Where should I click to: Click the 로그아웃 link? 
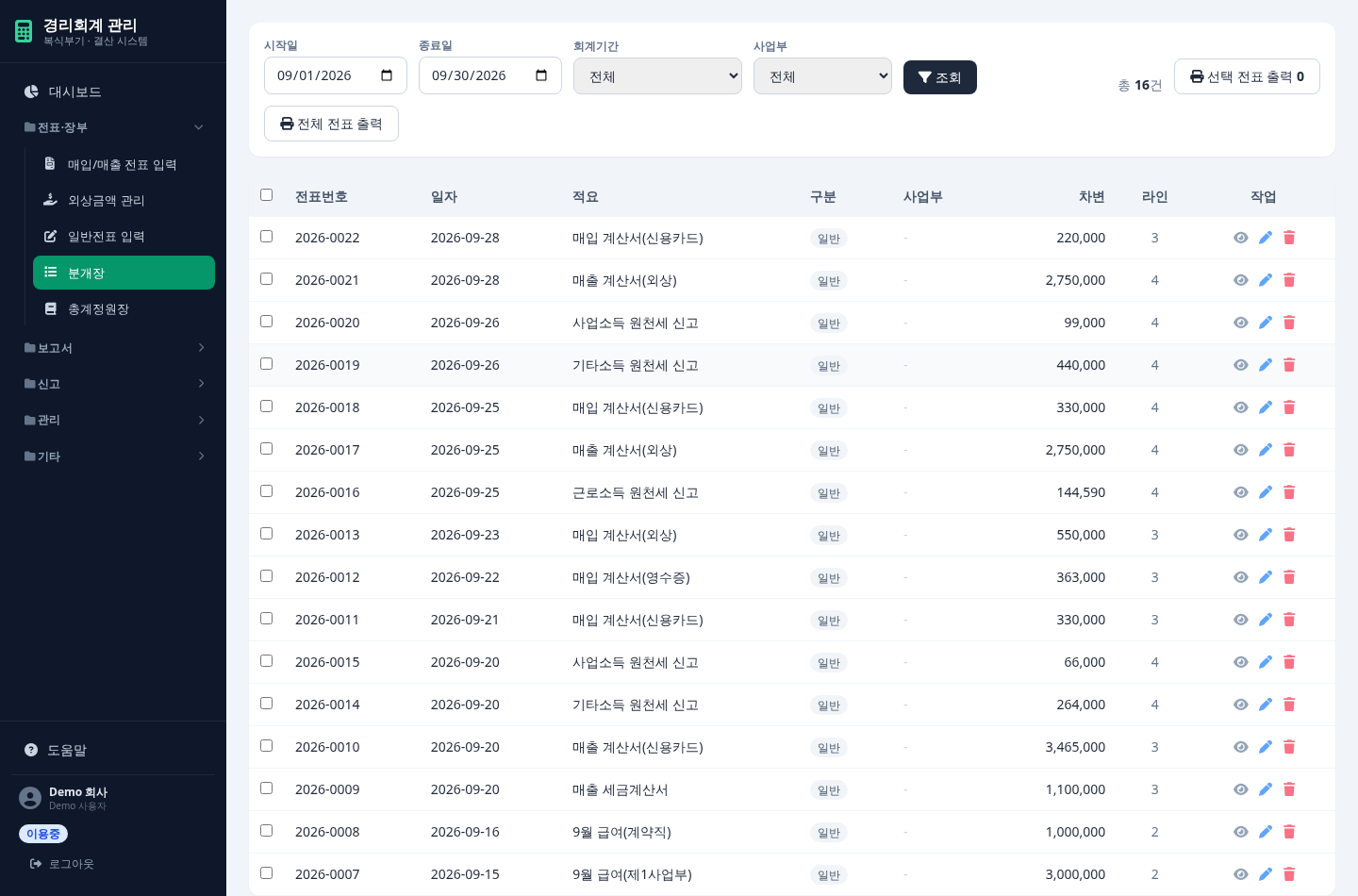62,864
